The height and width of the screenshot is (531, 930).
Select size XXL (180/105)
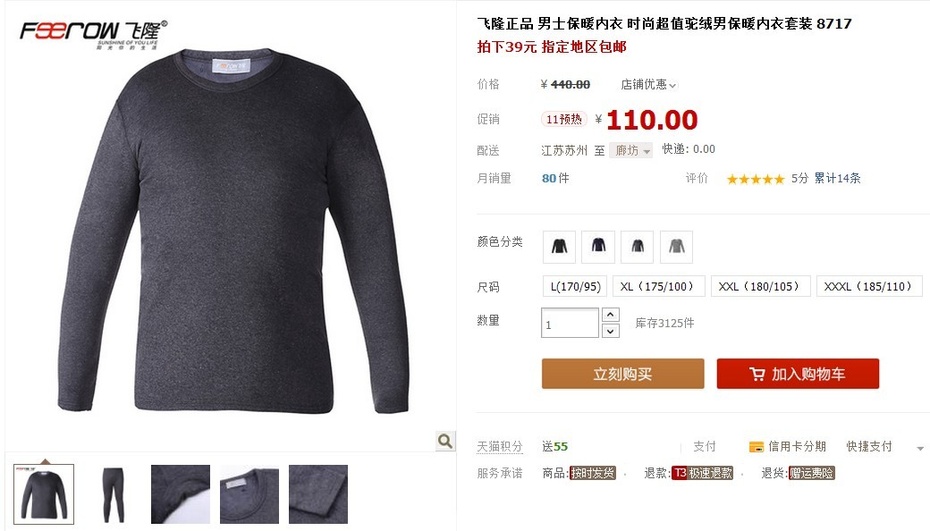(760, 287)
